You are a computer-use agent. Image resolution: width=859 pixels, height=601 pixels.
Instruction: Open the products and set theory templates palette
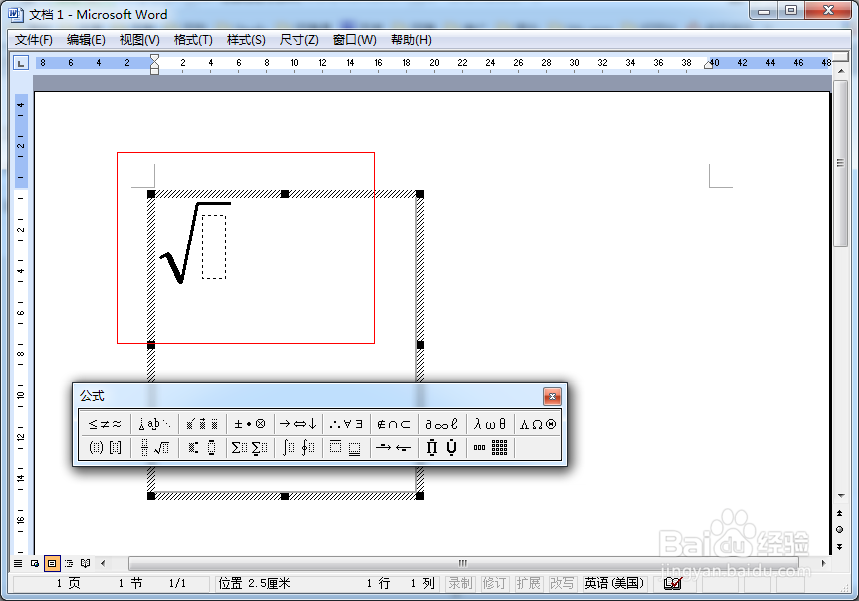coord(442,448)
